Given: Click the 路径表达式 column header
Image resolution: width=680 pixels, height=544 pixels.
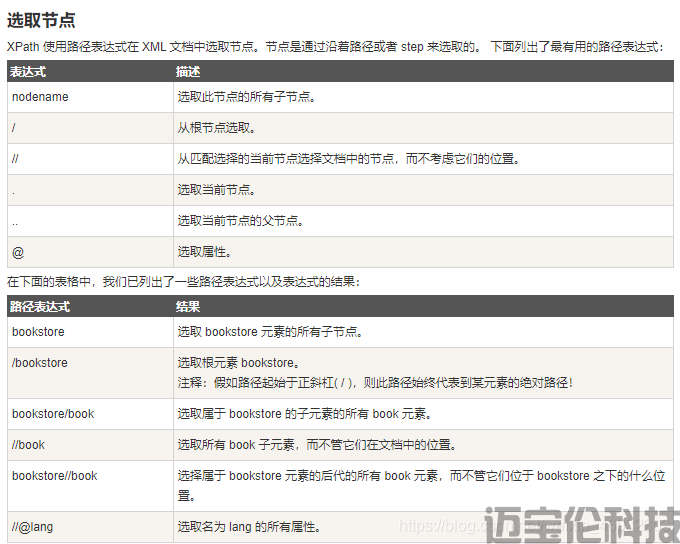Looking at the screenshot, I should coord(40,306).
